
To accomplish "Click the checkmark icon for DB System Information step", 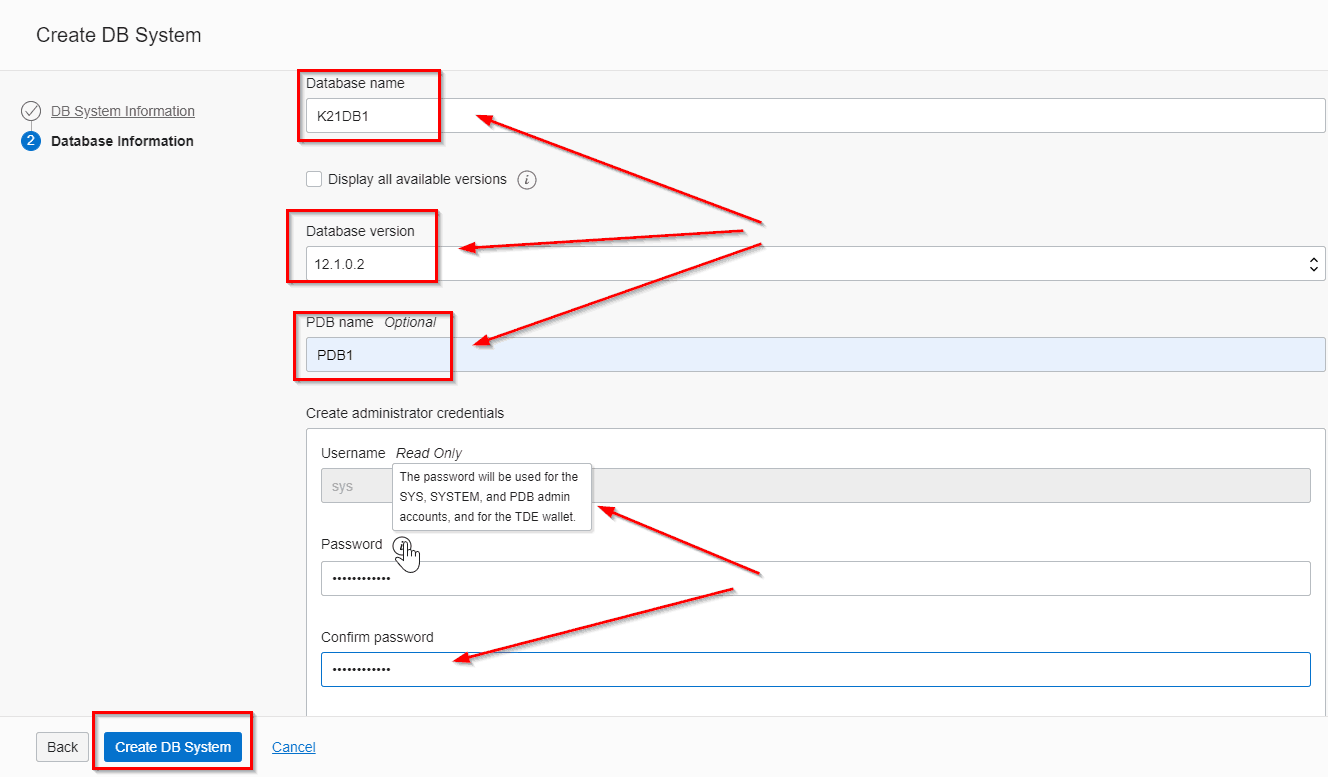I will [31, 111].
